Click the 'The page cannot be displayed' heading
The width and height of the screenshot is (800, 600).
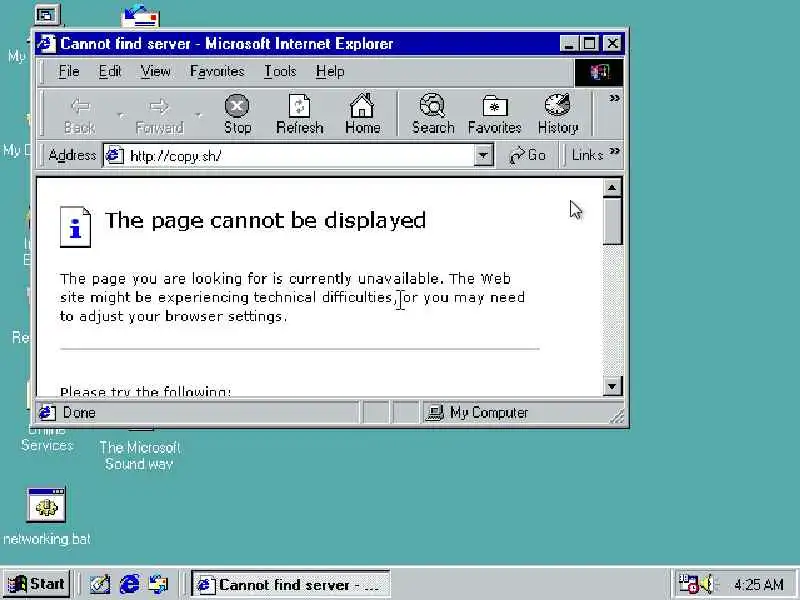265,220
